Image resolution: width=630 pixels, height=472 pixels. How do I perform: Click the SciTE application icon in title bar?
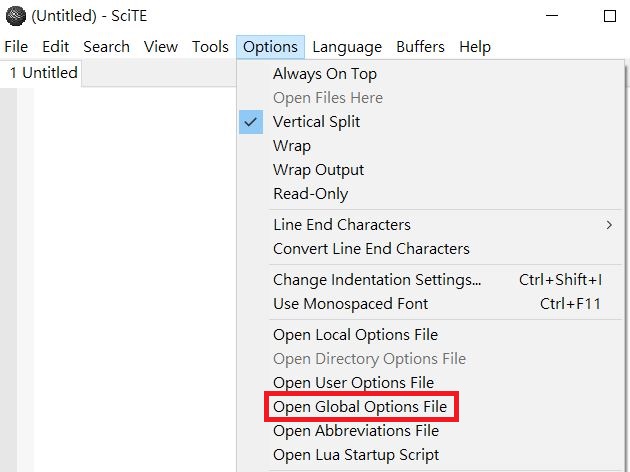pyautogui.click(x=16, y=16)
